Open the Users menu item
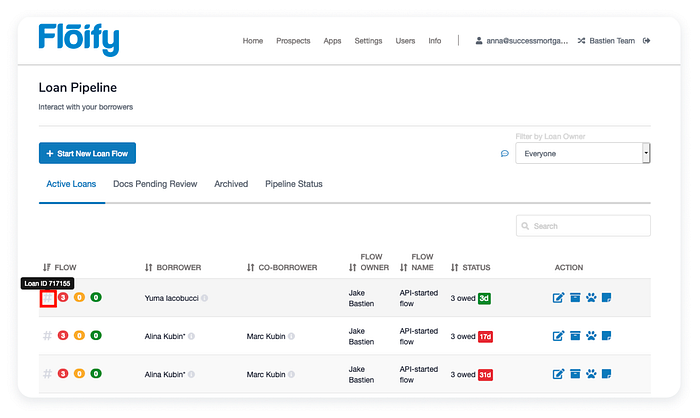 click(x=405, y=41)
